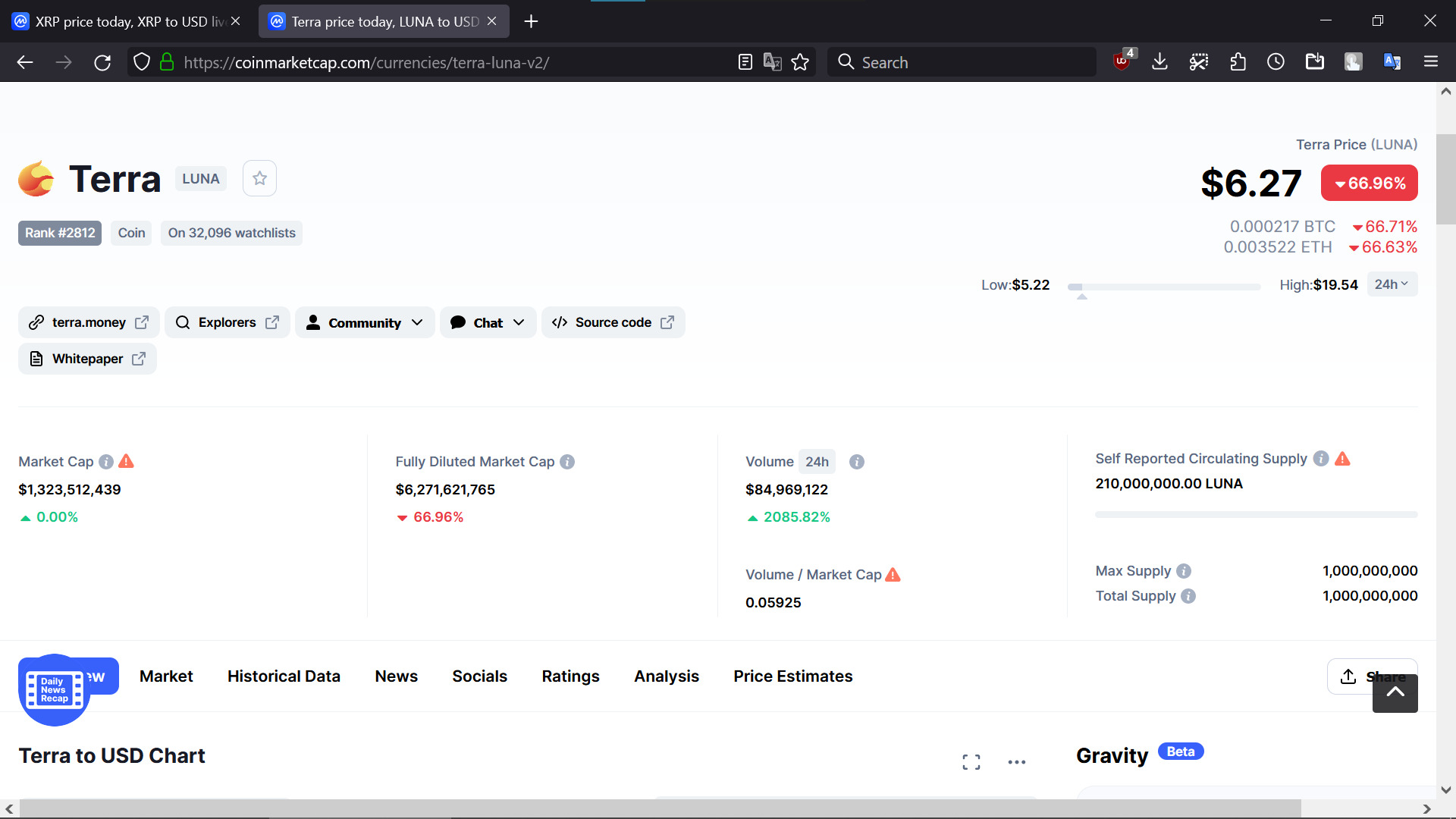Click Market Cap info icon

pyautogui.click(x=106, y=462)
